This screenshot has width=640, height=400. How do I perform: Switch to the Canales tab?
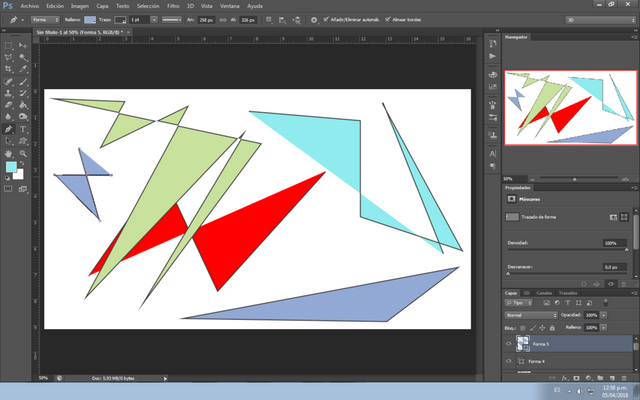coord(544,293)
